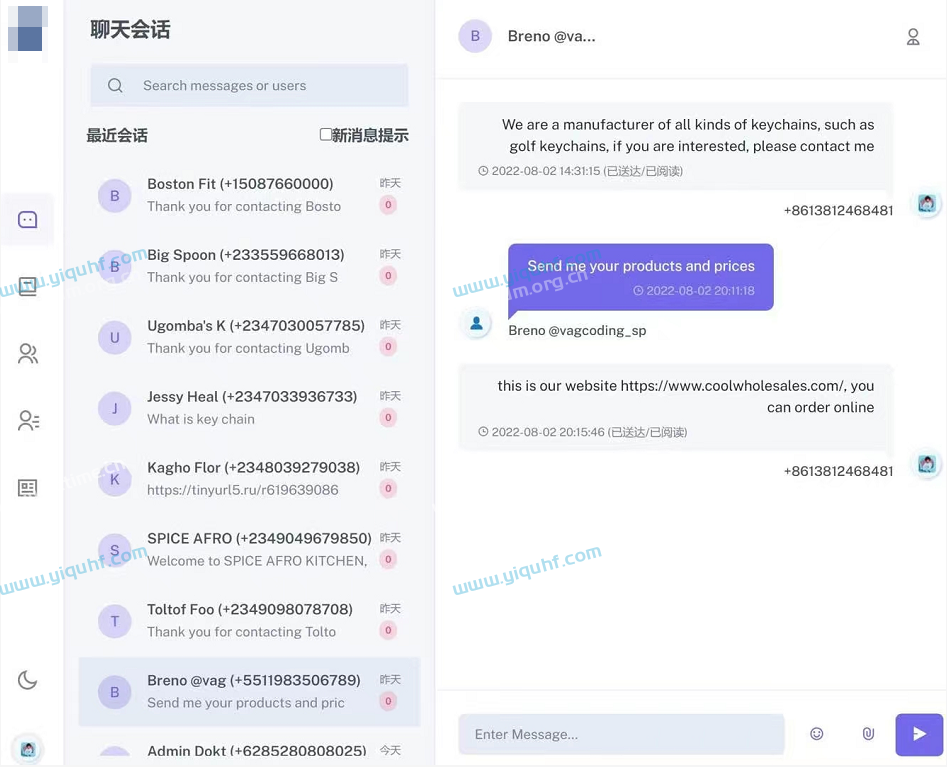Screen dimensions: 947x767
Task: Click unread badge on Breno @vag row
Action: click(x=388, y=701)
